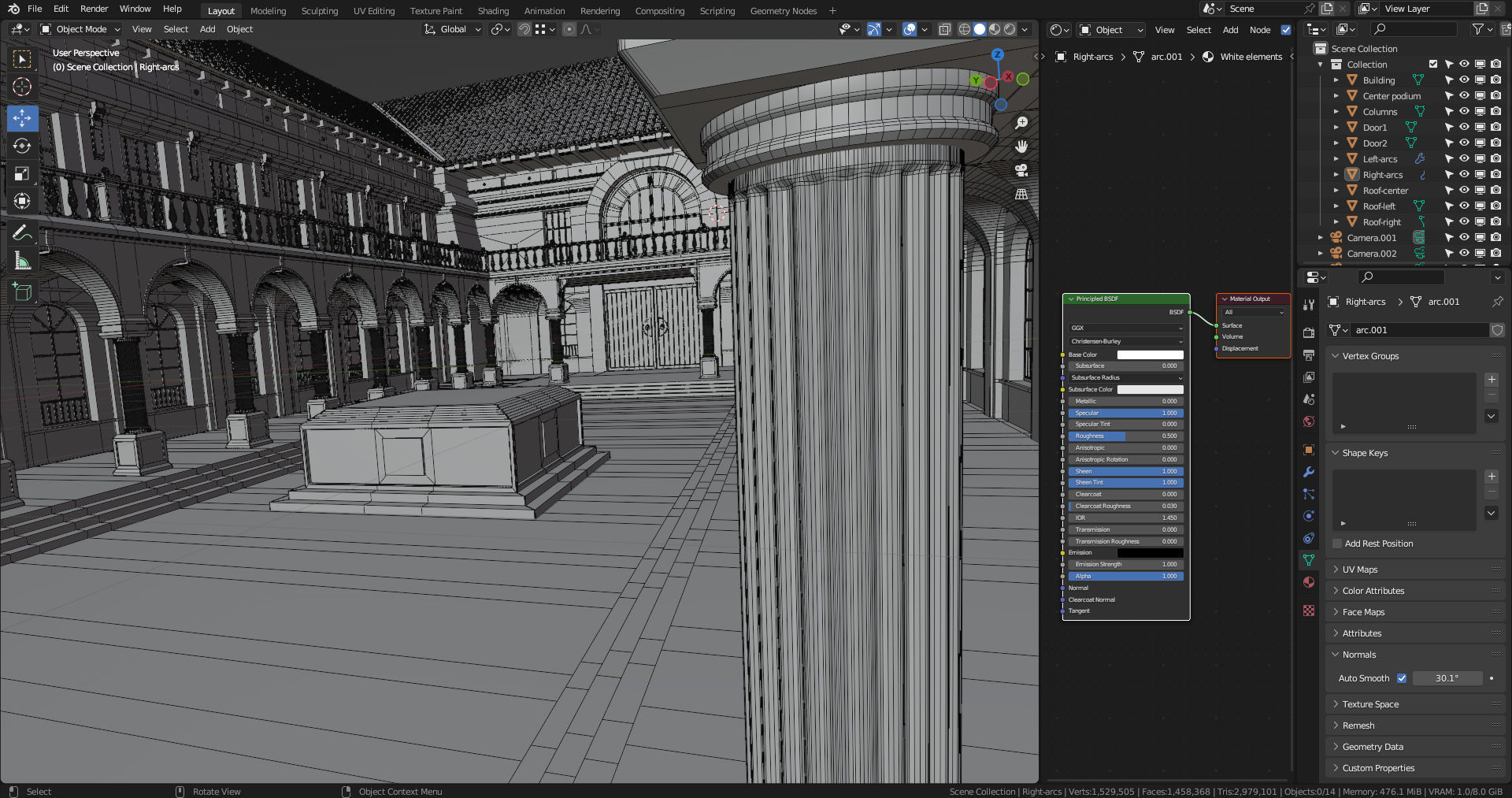The height and width of the screenshot is (798, 1512).
Task: Open the Tool properties tab
Action: pos(1309,305)
